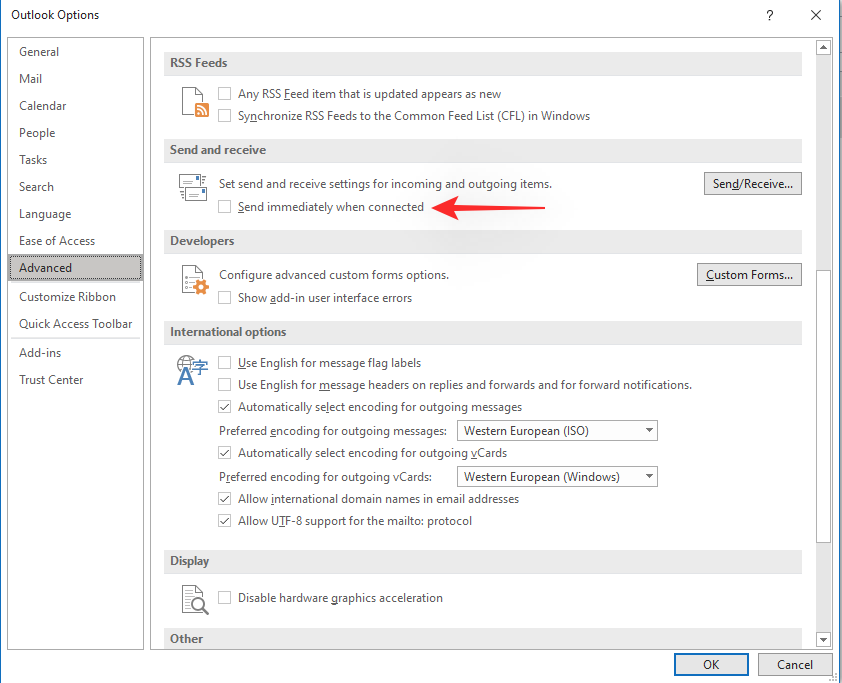Check Synchronize RSS Feeds to Common Feed List

coord(224,115)
